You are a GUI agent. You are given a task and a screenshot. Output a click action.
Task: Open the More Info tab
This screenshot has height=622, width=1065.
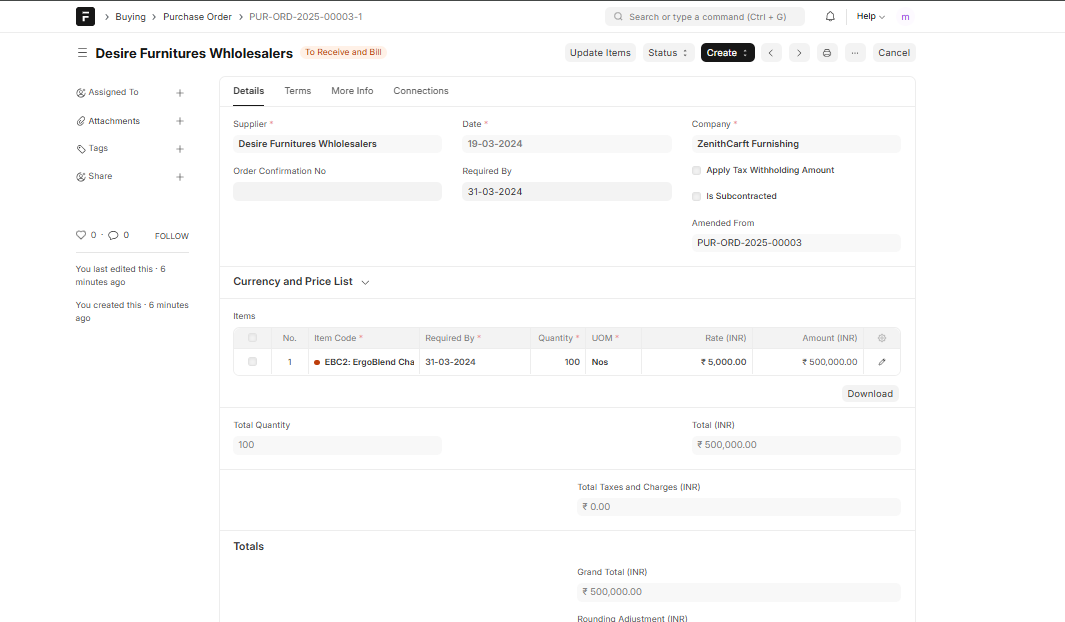352,91
